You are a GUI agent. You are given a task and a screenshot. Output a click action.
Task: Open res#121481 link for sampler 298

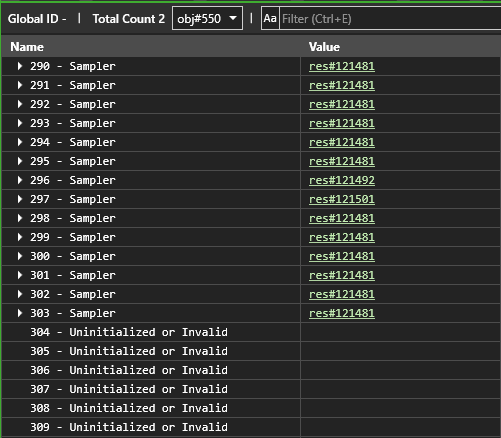pos(342,218)
